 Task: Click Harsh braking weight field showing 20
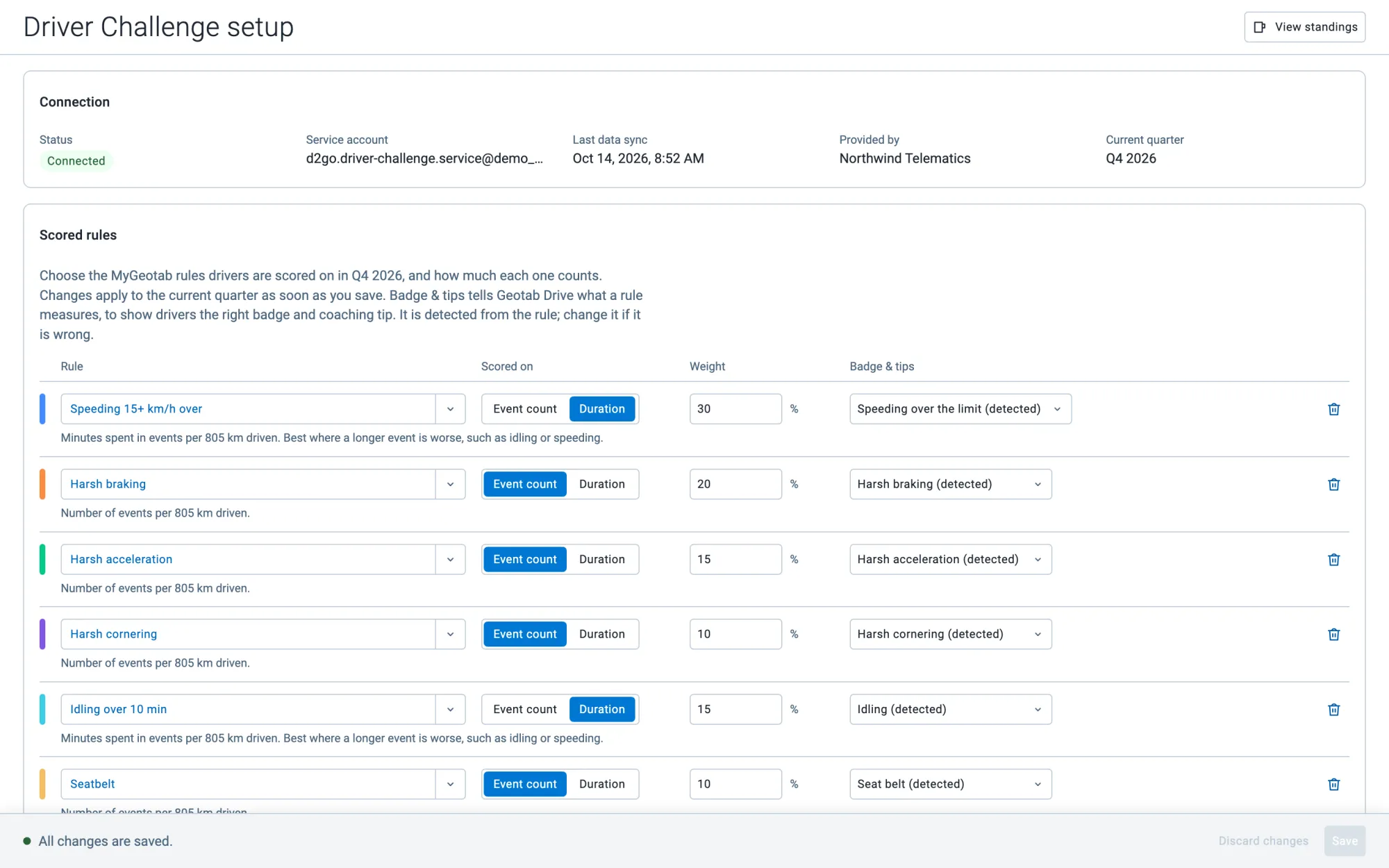coord(735,484)
